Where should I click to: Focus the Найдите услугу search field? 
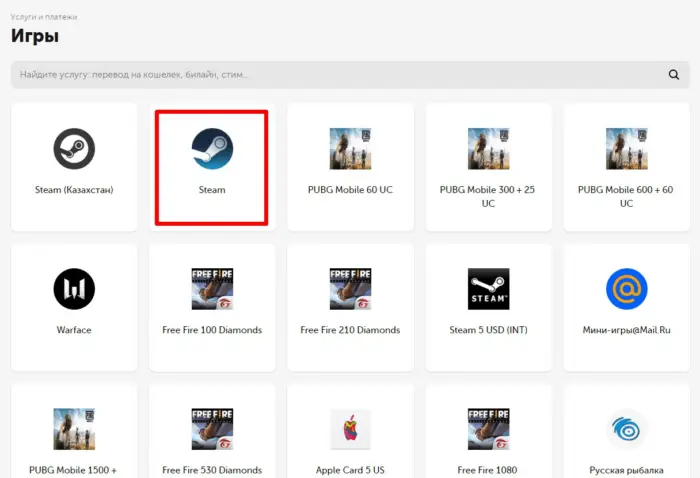click(350, 75)
